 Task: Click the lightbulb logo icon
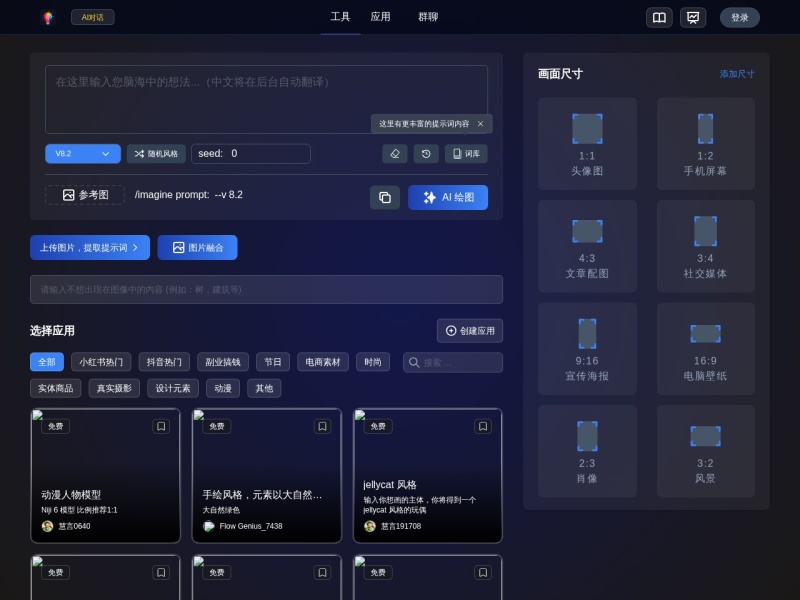coord(47,18)
